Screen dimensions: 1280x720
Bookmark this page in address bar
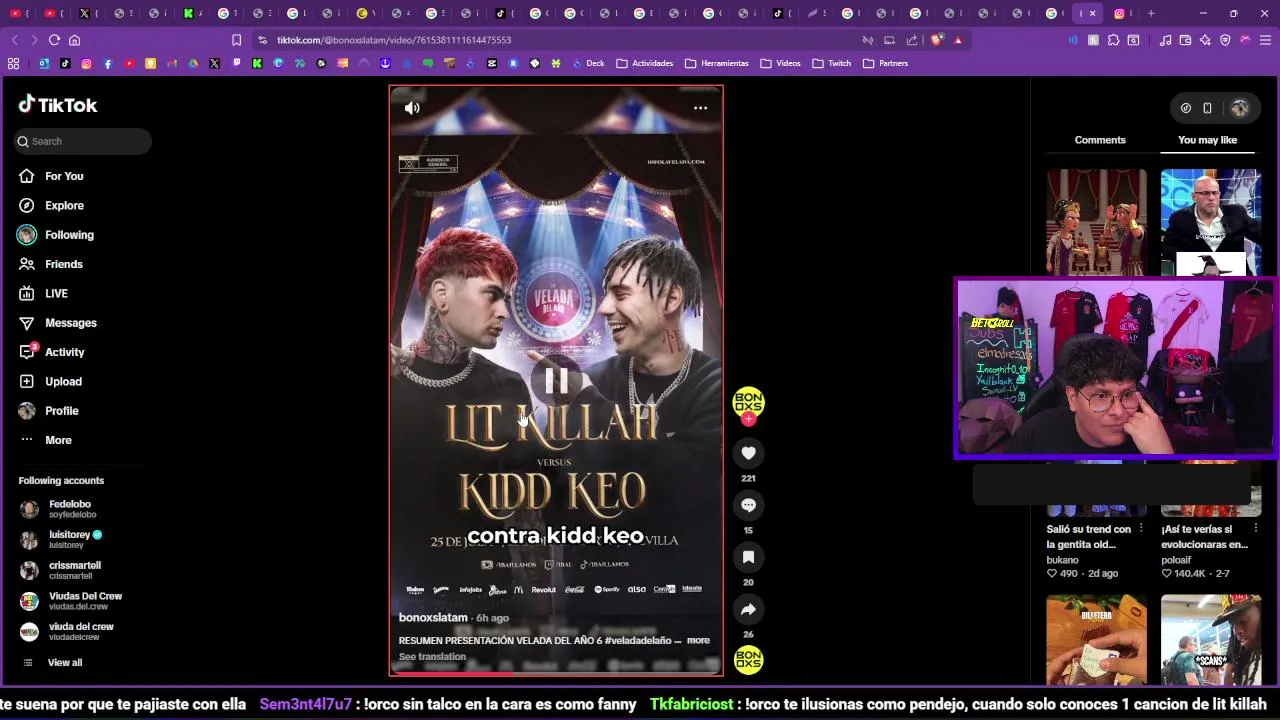(236, 40)
